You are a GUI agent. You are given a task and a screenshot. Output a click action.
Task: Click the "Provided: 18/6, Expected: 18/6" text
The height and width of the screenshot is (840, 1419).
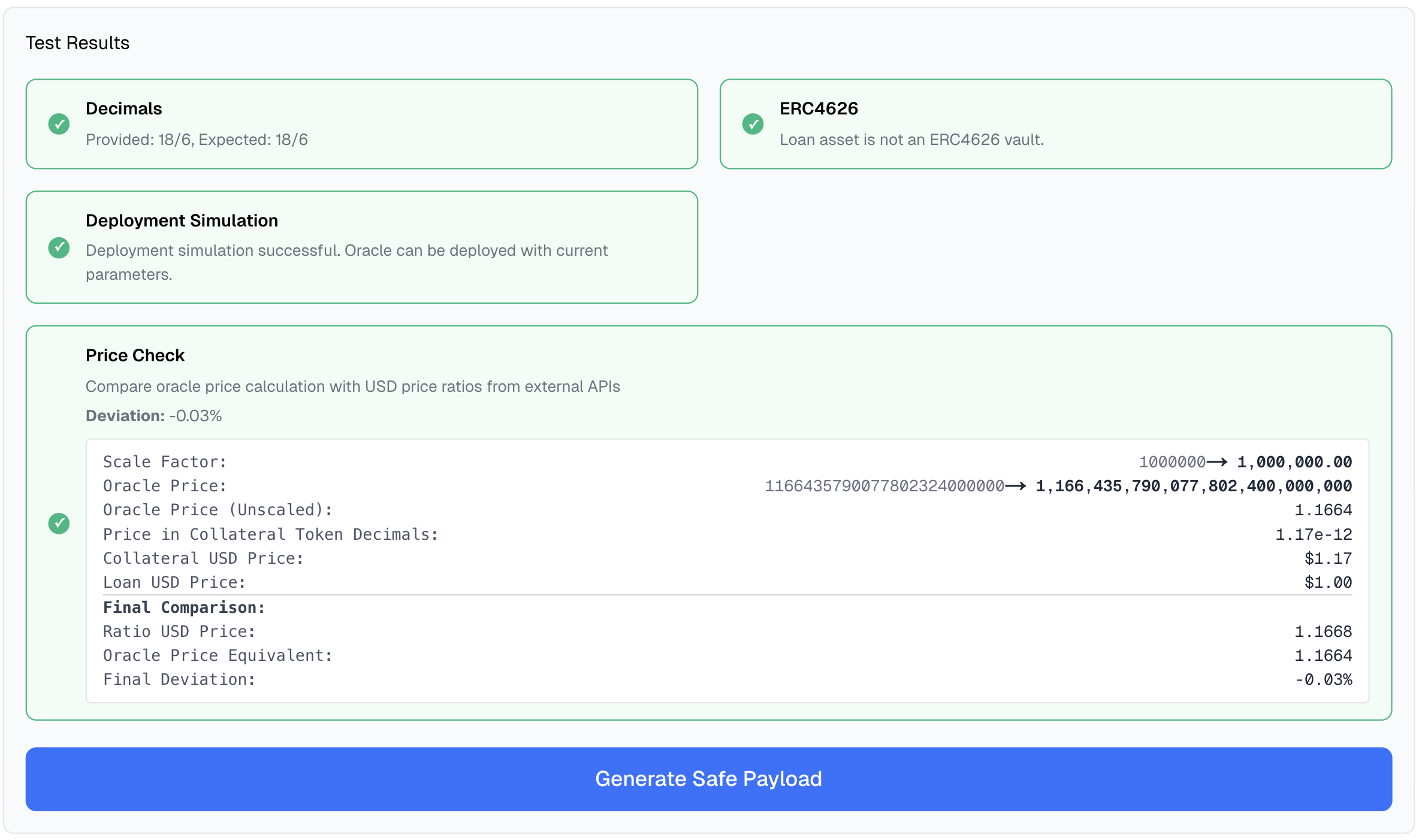point(197,140)
